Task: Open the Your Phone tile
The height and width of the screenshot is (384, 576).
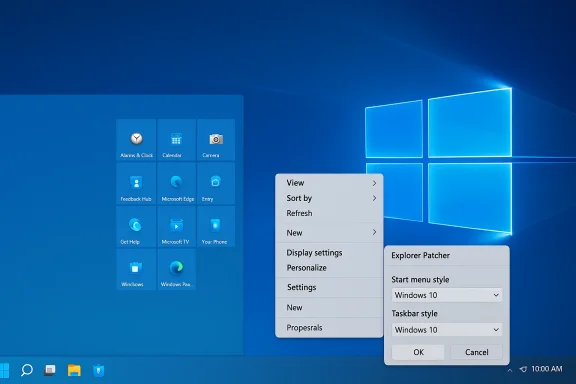Action: coord(216,226)
